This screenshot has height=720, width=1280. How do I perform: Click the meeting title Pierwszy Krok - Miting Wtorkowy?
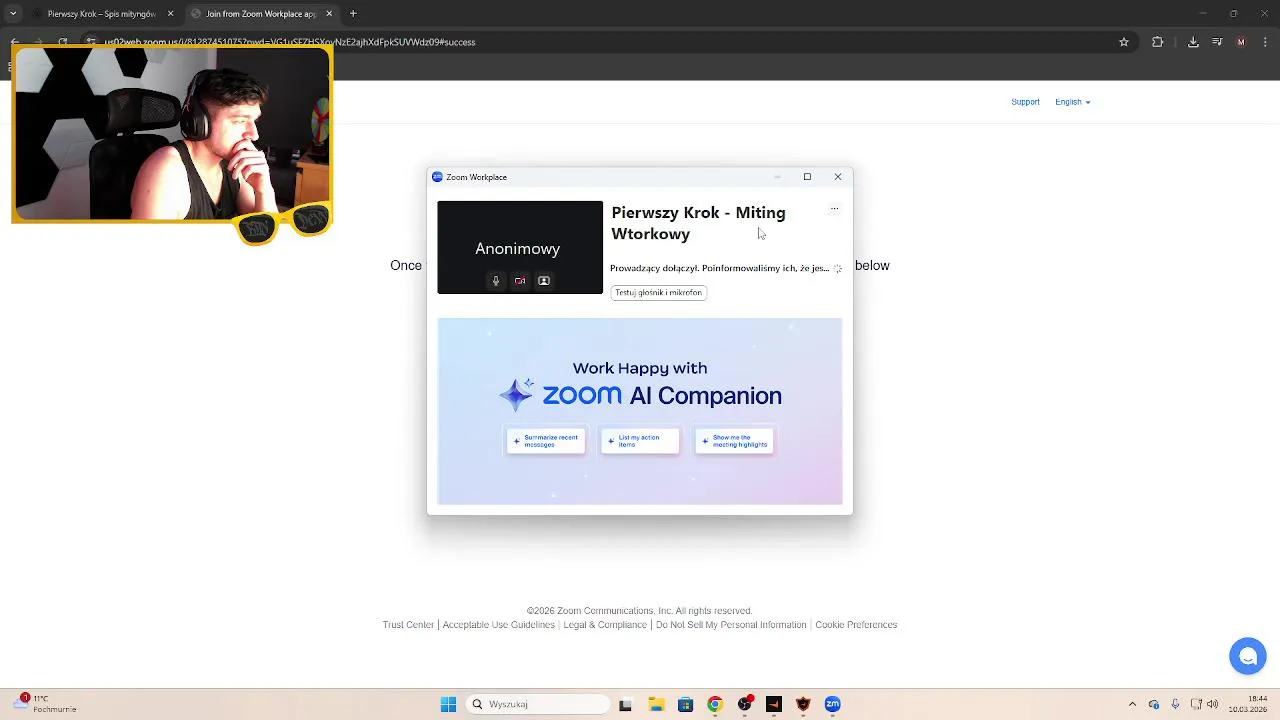[x=698, y=223]
